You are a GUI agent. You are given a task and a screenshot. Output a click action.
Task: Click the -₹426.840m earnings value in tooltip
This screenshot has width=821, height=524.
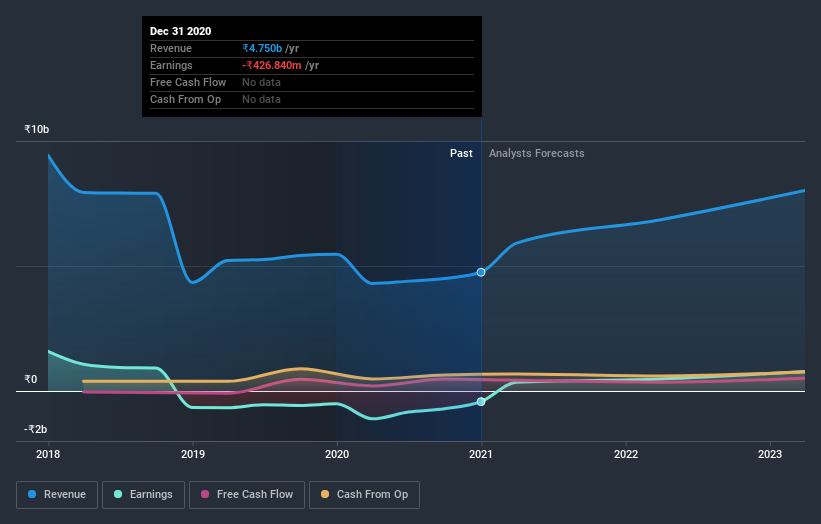[x=272, y=65]
